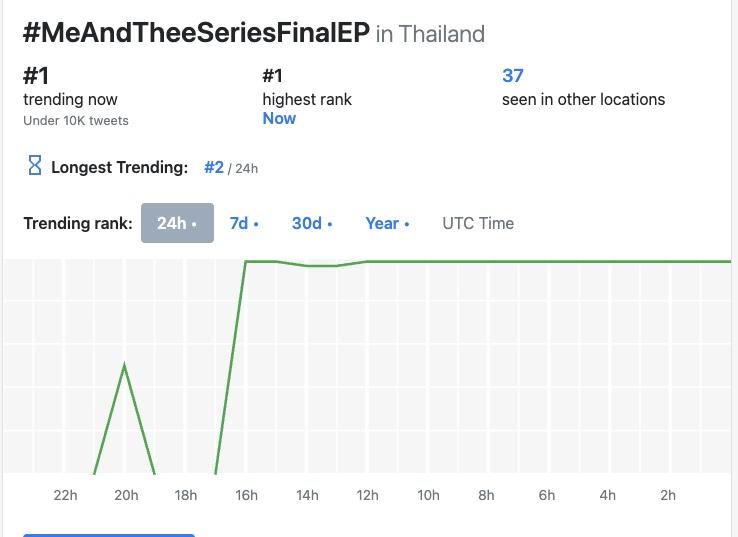Click the 22h label on the time axis
Viewport: 738px width, 537px height.
[x=65, y=495]
